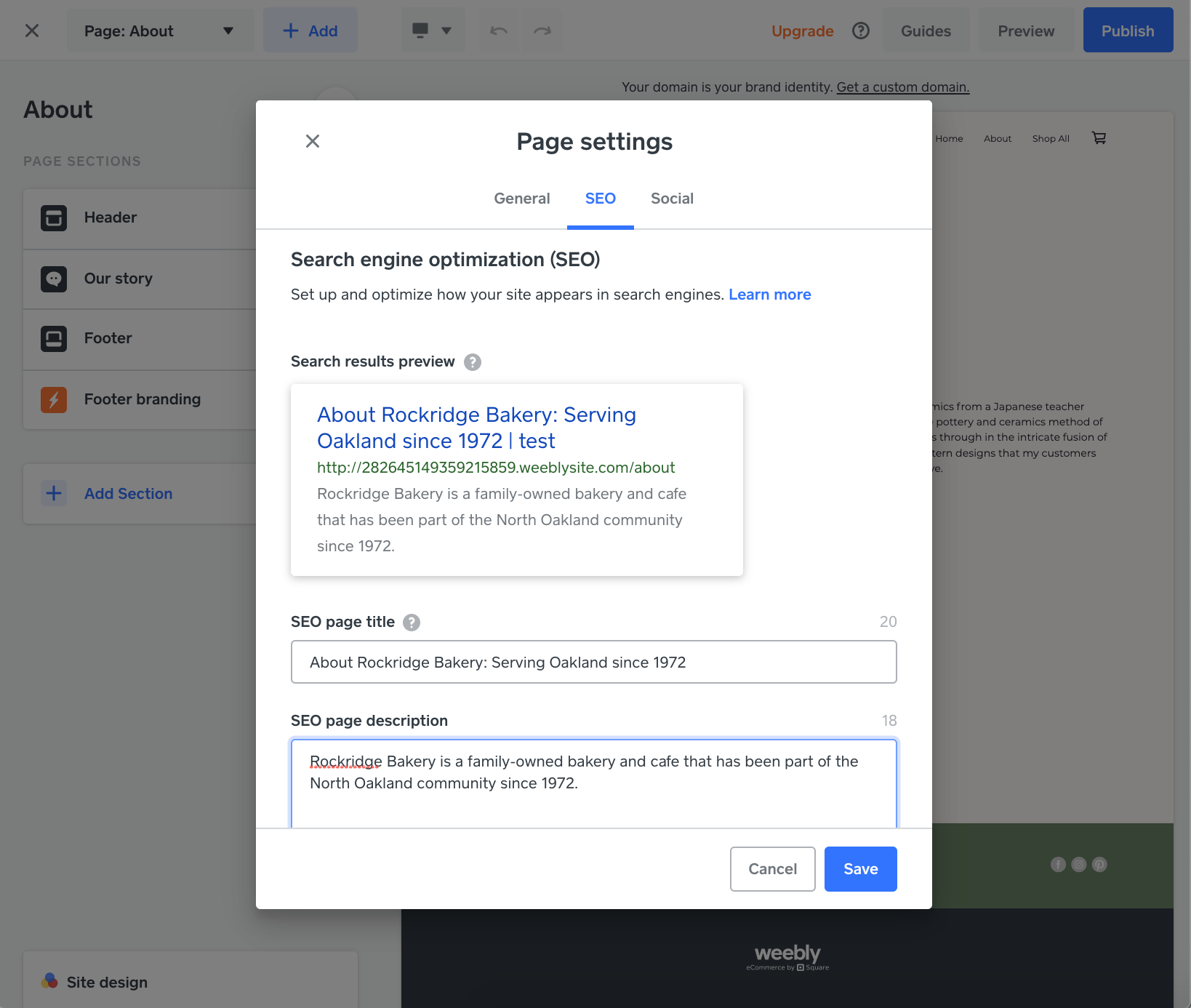Open the help question mark icon in the top bar
Viewport: 1191px width, 1008px height.
coord(861,31)
